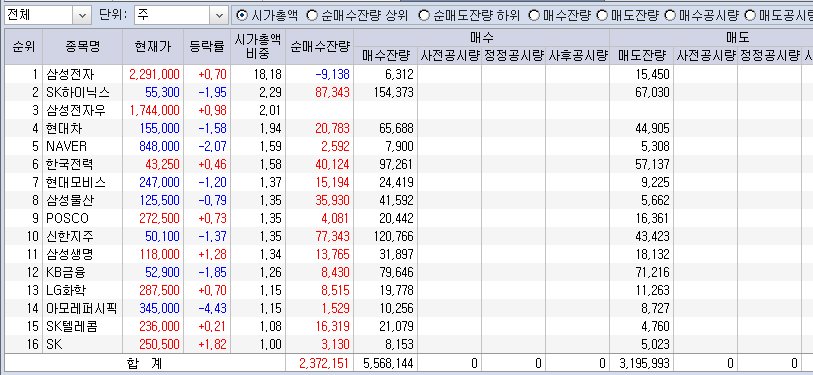Click the 순위 rank column header
Image resolution: width=813 pixels, height=375 pixels.
23,47
